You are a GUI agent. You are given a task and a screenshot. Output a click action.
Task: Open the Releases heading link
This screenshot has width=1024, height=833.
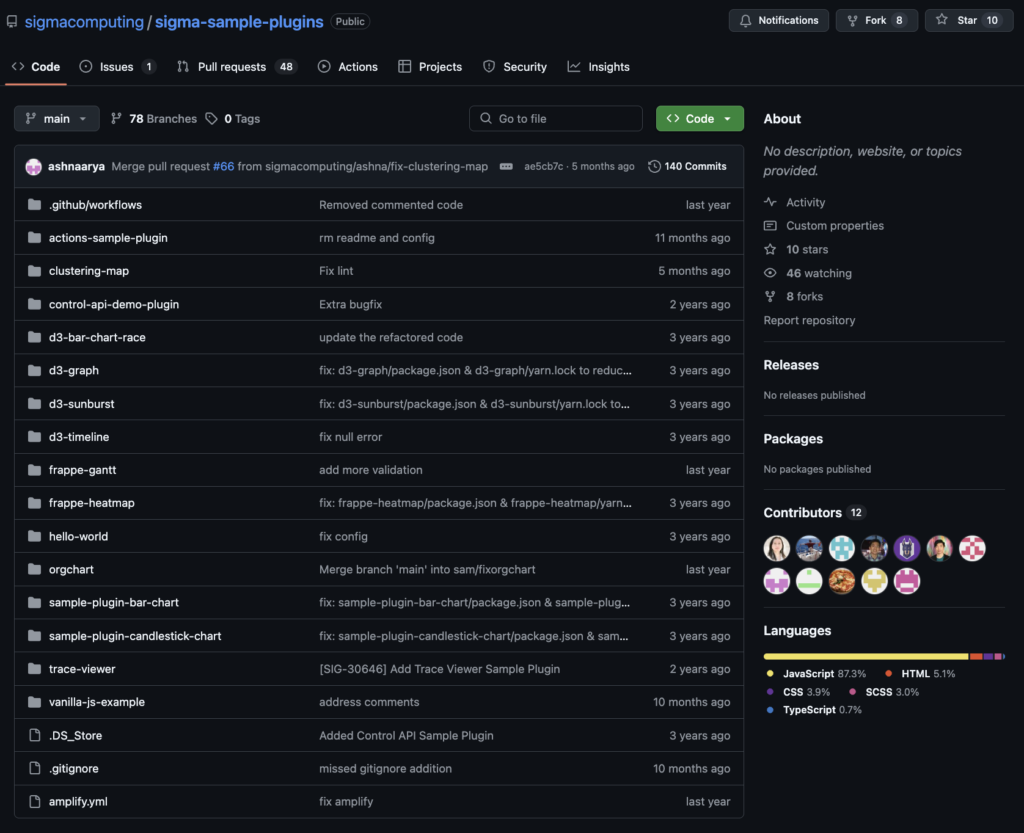coord(791,365)
